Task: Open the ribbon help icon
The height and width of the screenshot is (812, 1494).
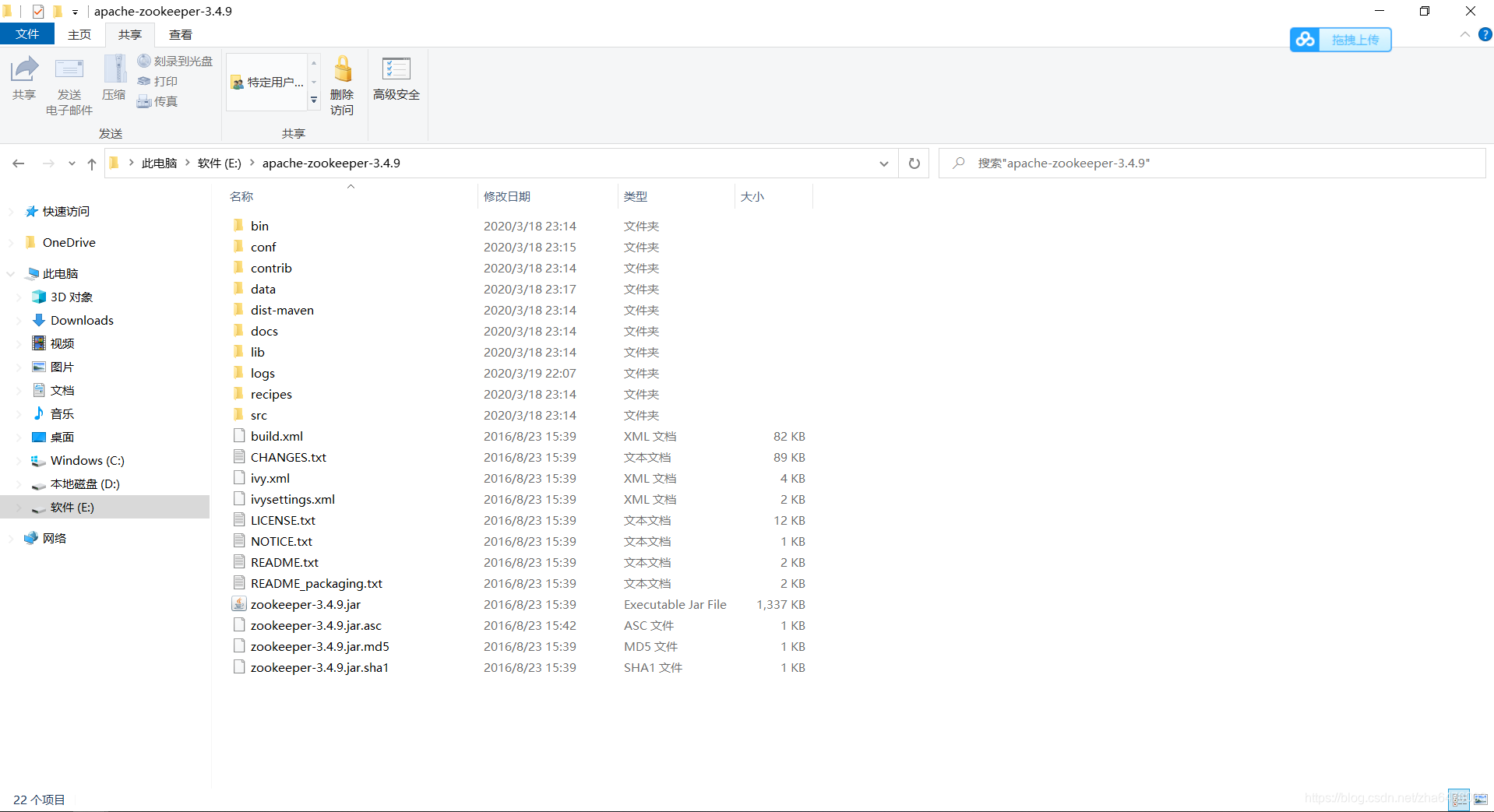Action: (1485, 34)
